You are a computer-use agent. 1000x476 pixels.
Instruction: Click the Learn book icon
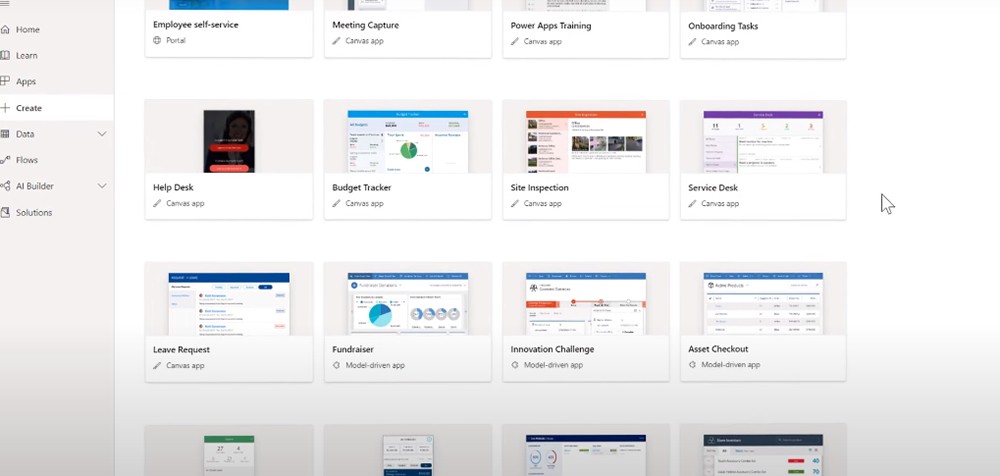pyautogui.click(x=5, y=56)
